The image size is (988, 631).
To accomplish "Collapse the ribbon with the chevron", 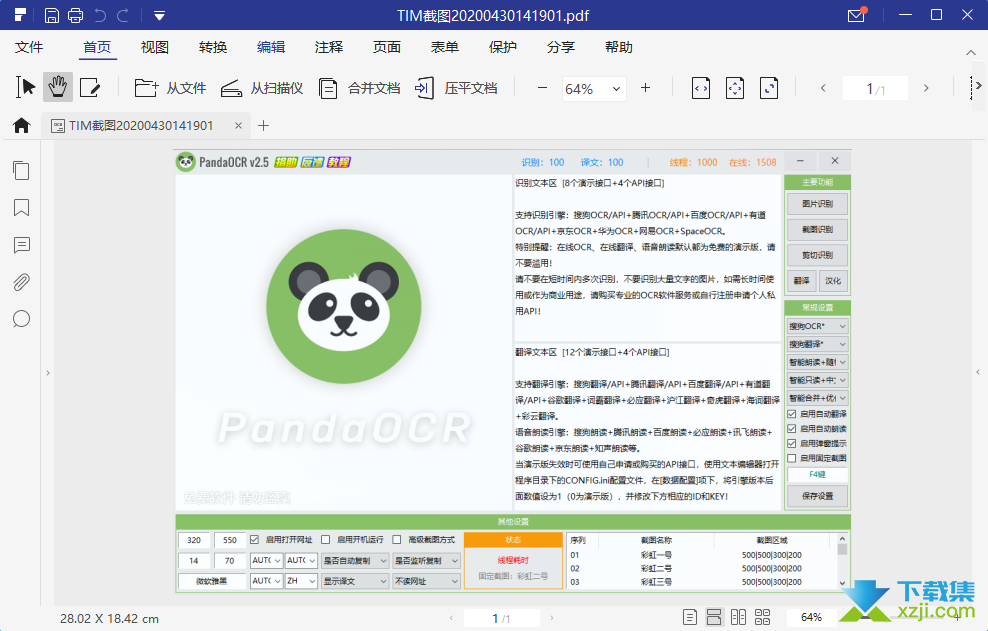I will click(971, 53).
